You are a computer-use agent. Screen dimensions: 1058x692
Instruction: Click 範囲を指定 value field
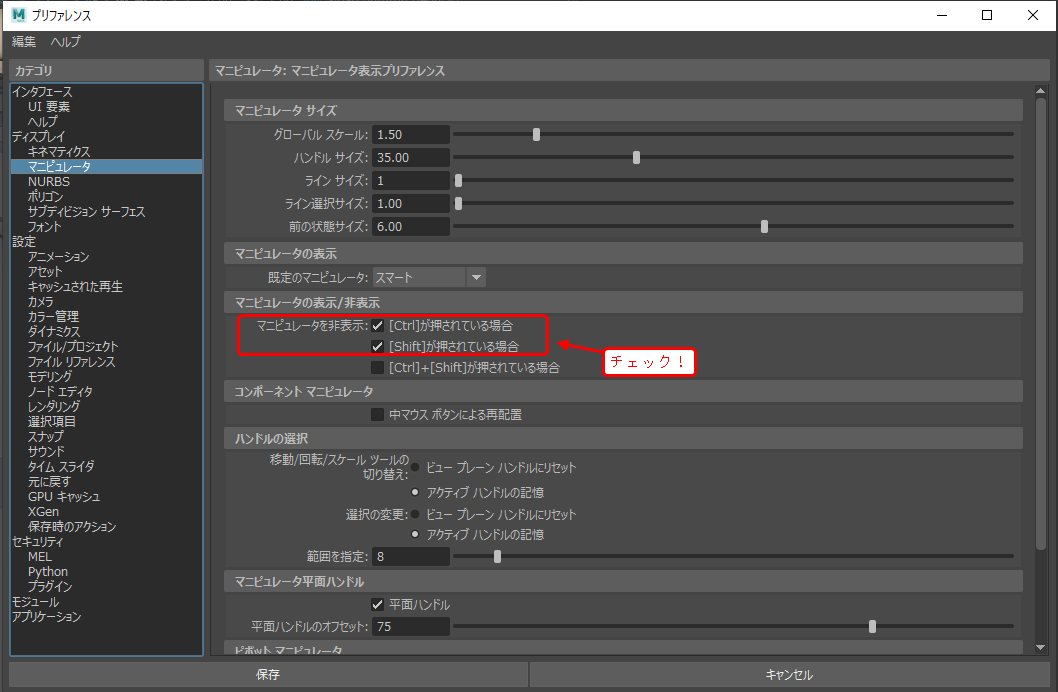click(x=411, y=556)
